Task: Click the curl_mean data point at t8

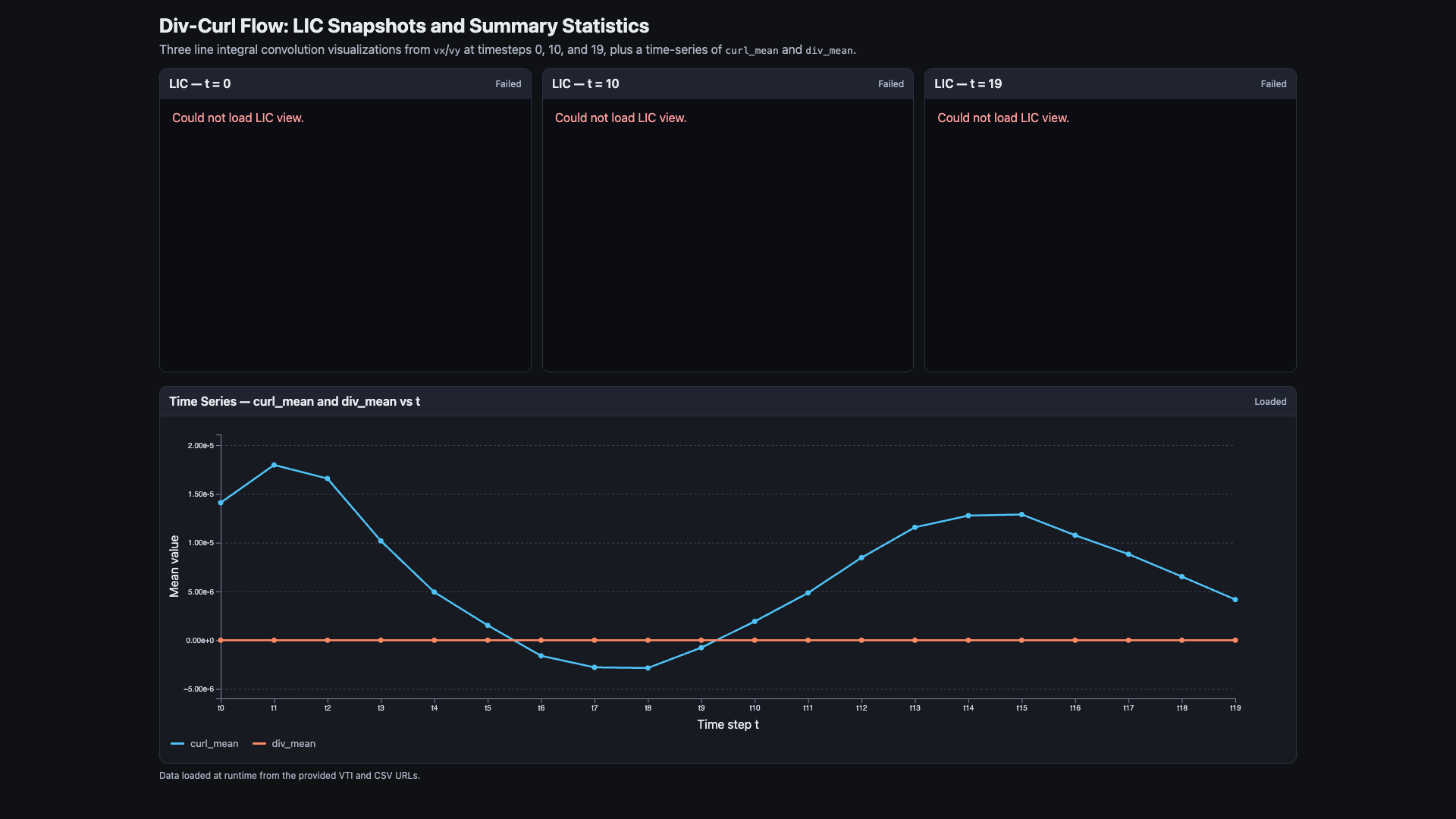Action: click(648, 668)
